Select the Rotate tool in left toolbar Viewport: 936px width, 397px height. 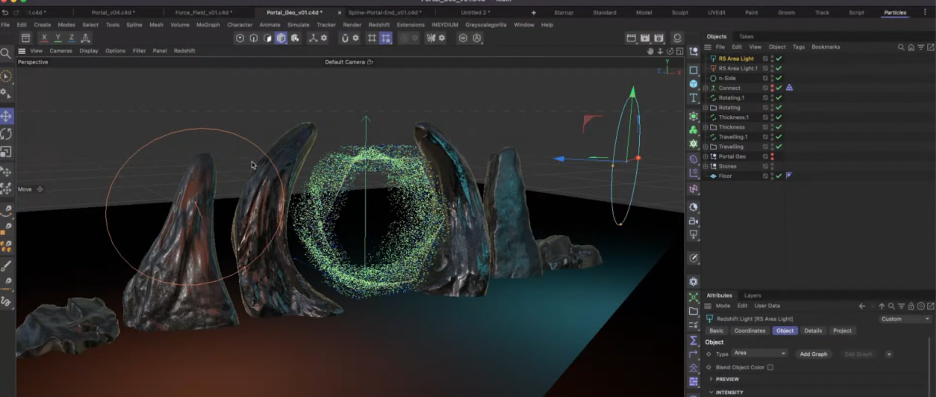6,134
